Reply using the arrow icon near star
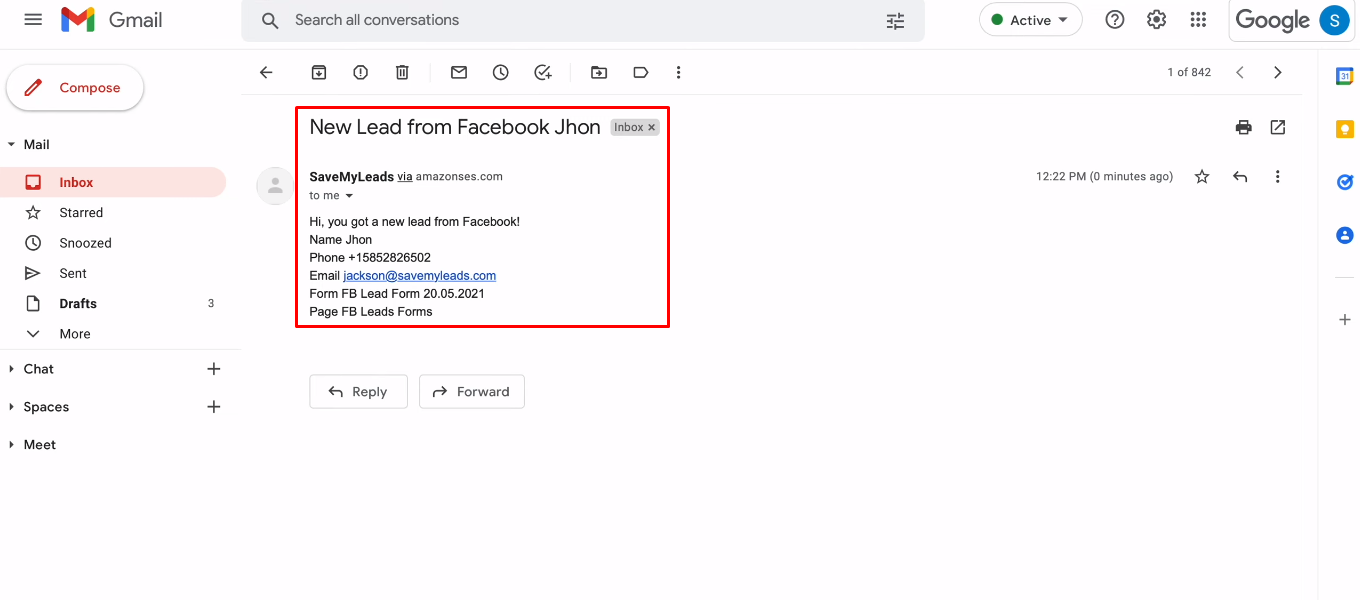 [x=1240, y=176]
